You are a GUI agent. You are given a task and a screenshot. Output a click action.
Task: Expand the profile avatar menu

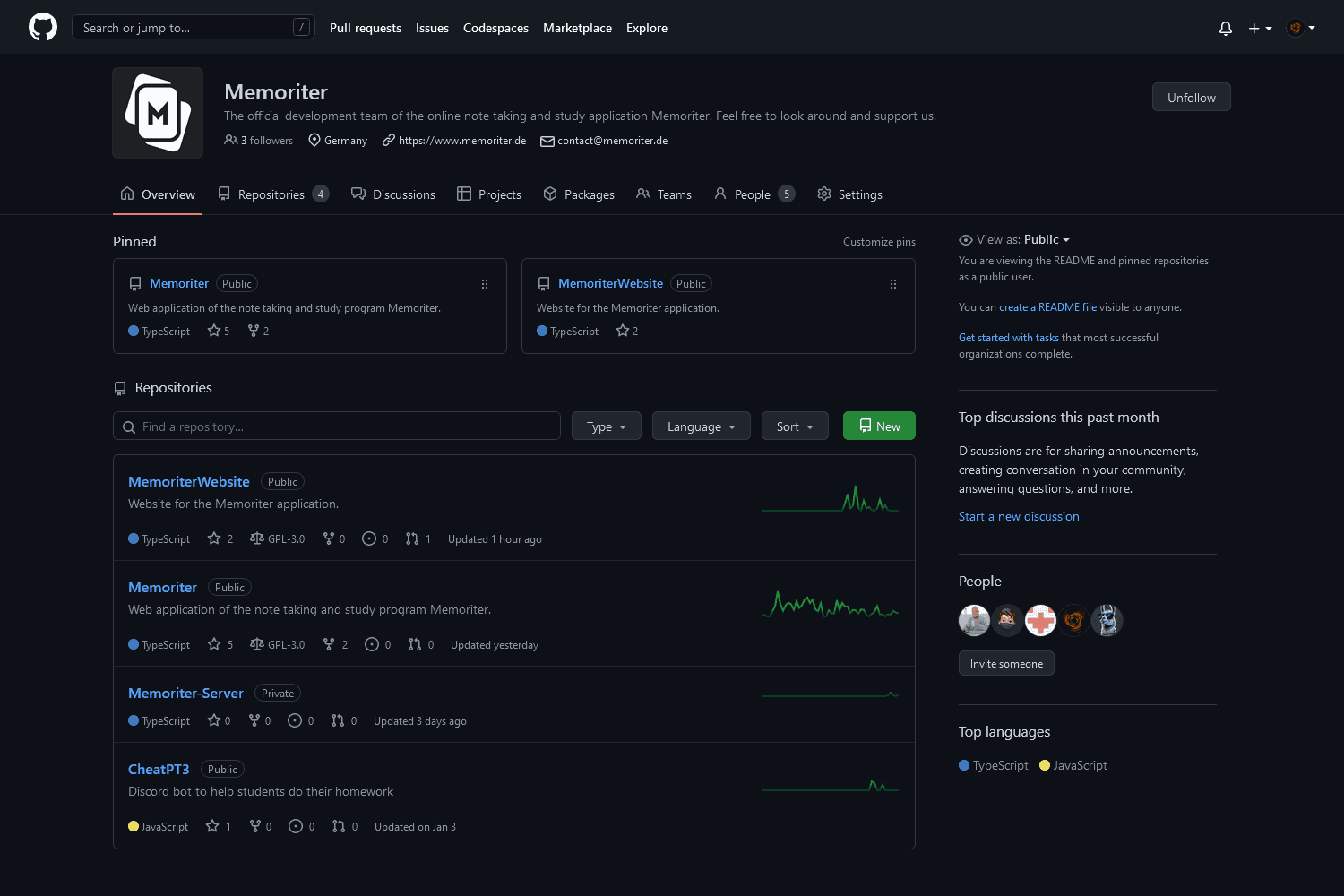point(1300,28)
